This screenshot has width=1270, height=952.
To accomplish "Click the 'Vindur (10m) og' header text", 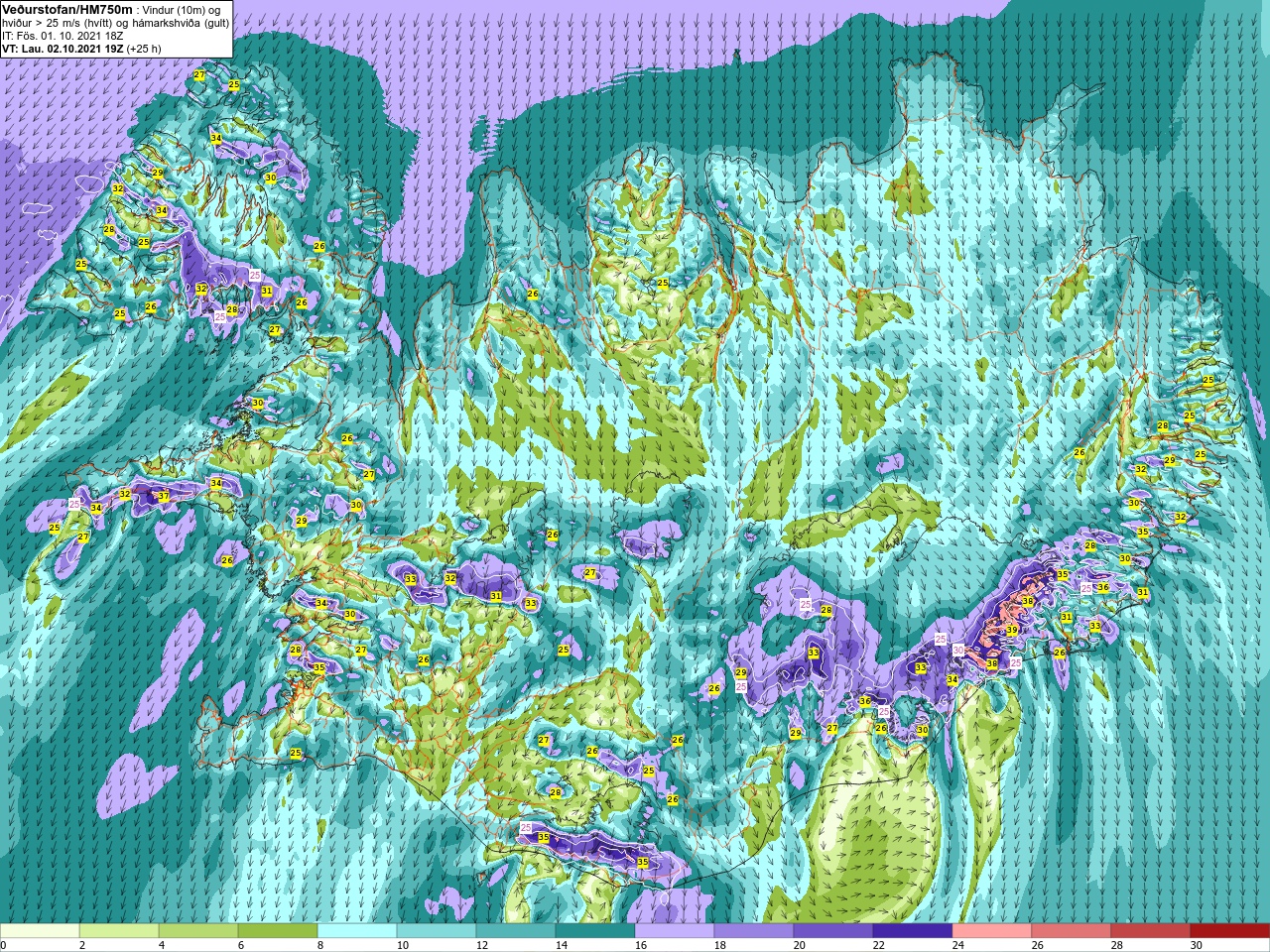I will point(182,9).
